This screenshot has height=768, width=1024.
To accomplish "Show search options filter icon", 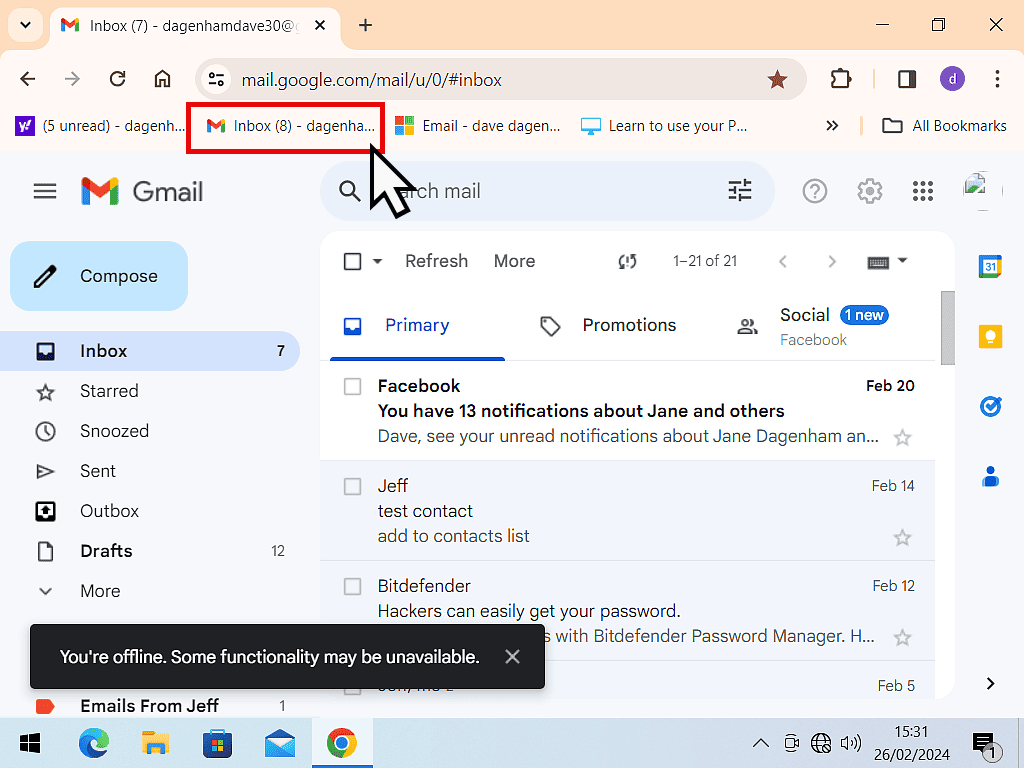I will tap(740, 191).
